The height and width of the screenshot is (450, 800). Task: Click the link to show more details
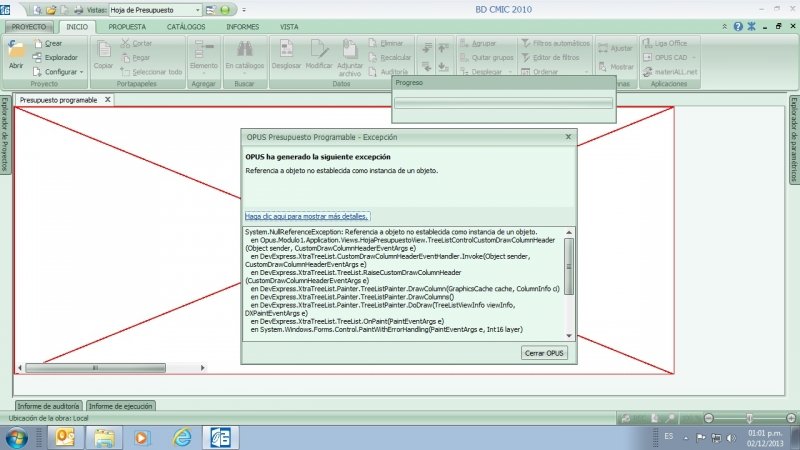click(307, 216)
